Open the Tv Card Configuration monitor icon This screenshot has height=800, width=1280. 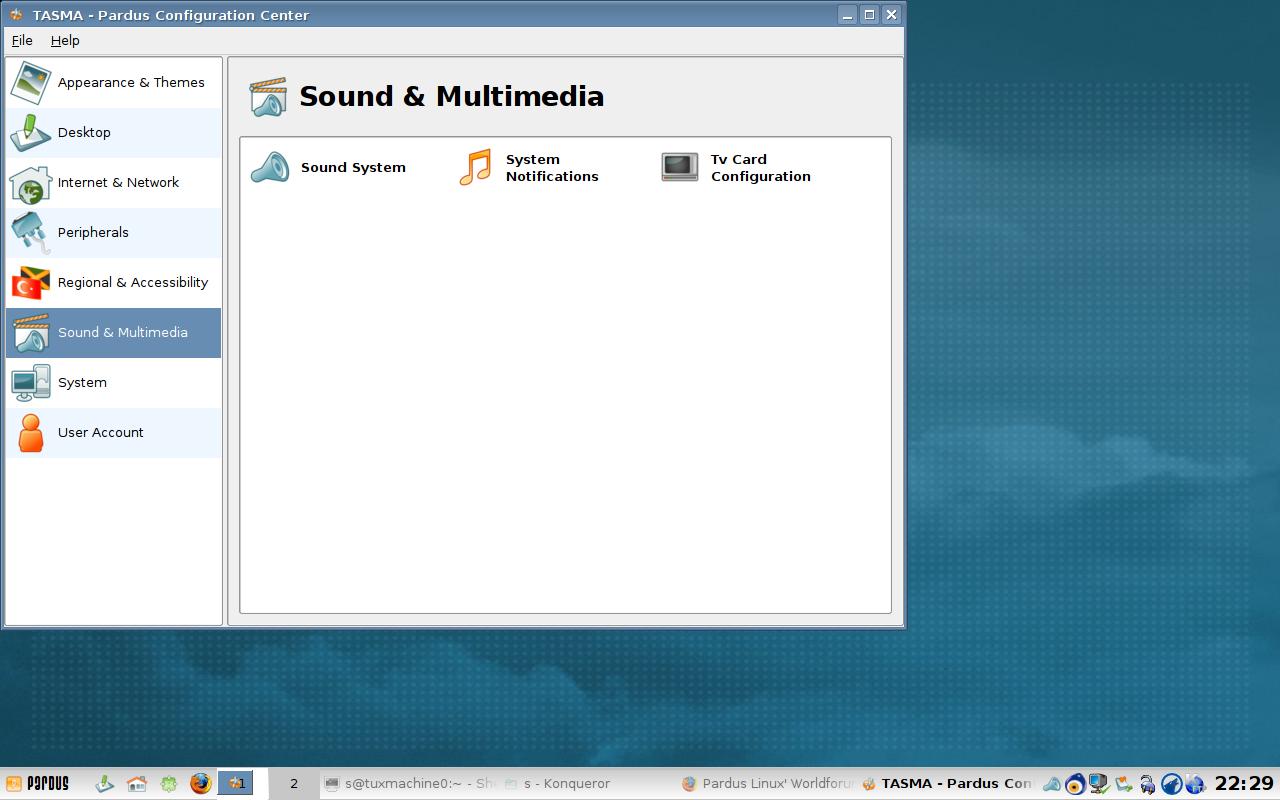point(680,167)
